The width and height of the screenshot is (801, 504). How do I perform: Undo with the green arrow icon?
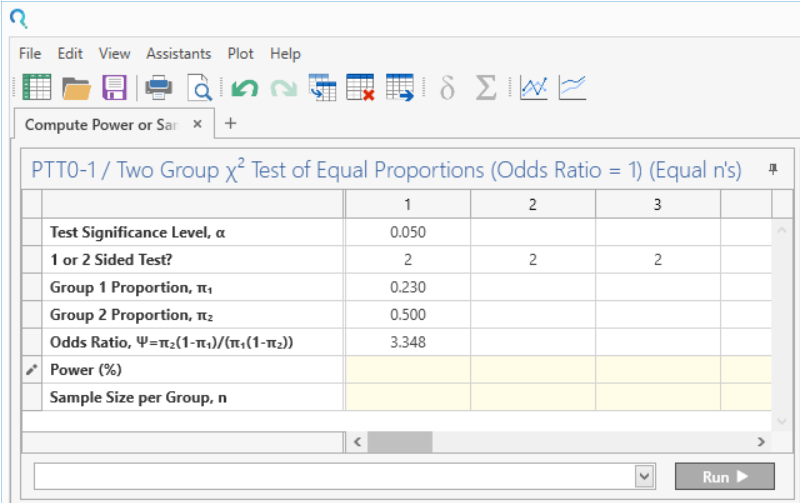click(x=245, y=88)
